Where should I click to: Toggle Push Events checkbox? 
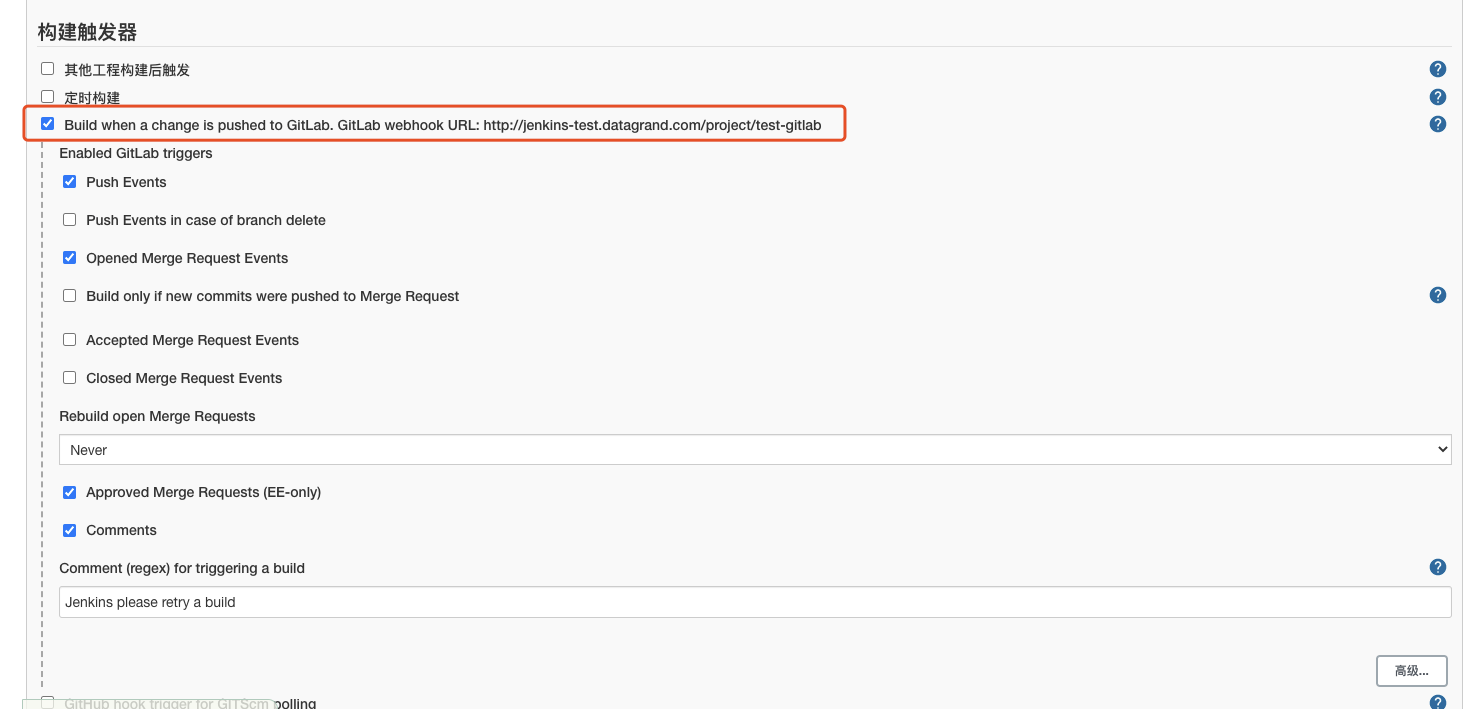click(69, 182)
